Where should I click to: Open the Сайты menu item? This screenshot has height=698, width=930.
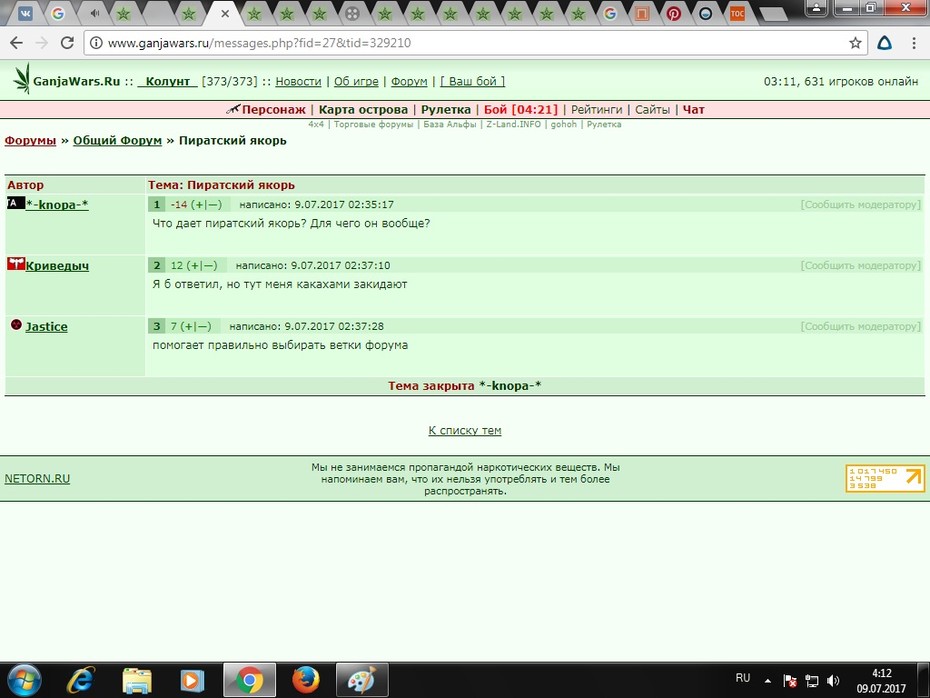tap(652, 109)
